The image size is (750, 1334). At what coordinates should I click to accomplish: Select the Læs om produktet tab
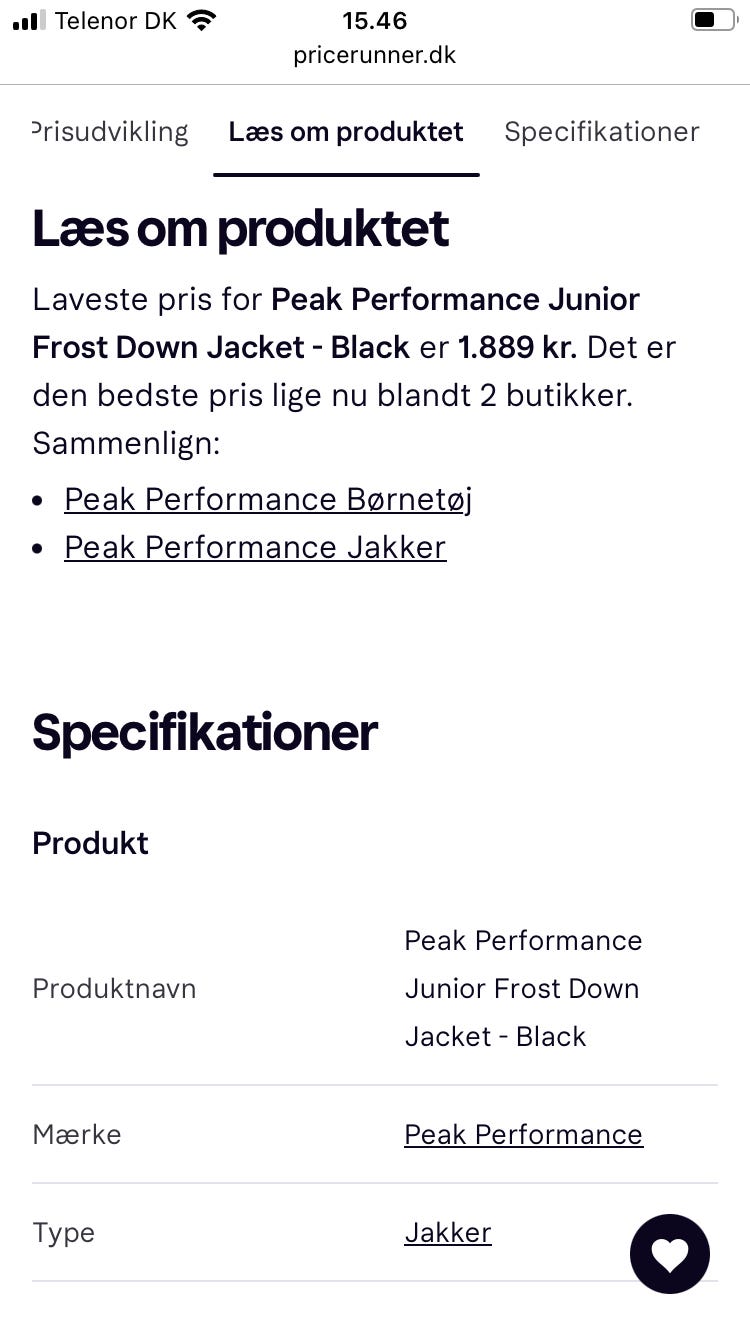(346, 132)
